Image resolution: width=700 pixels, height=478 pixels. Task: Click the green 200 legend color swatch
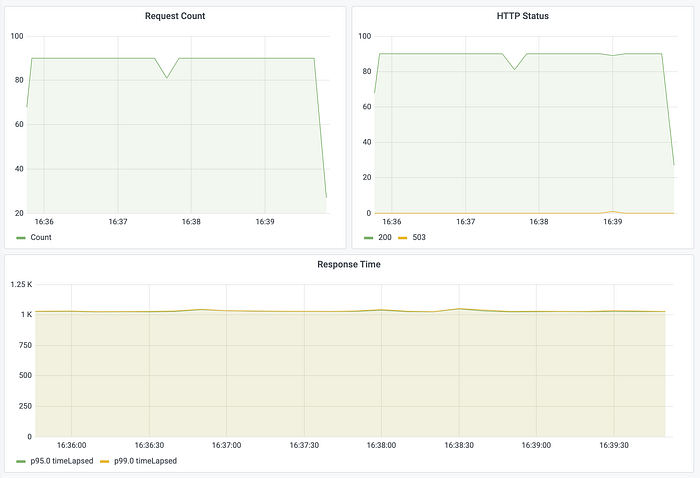[368, 238]
